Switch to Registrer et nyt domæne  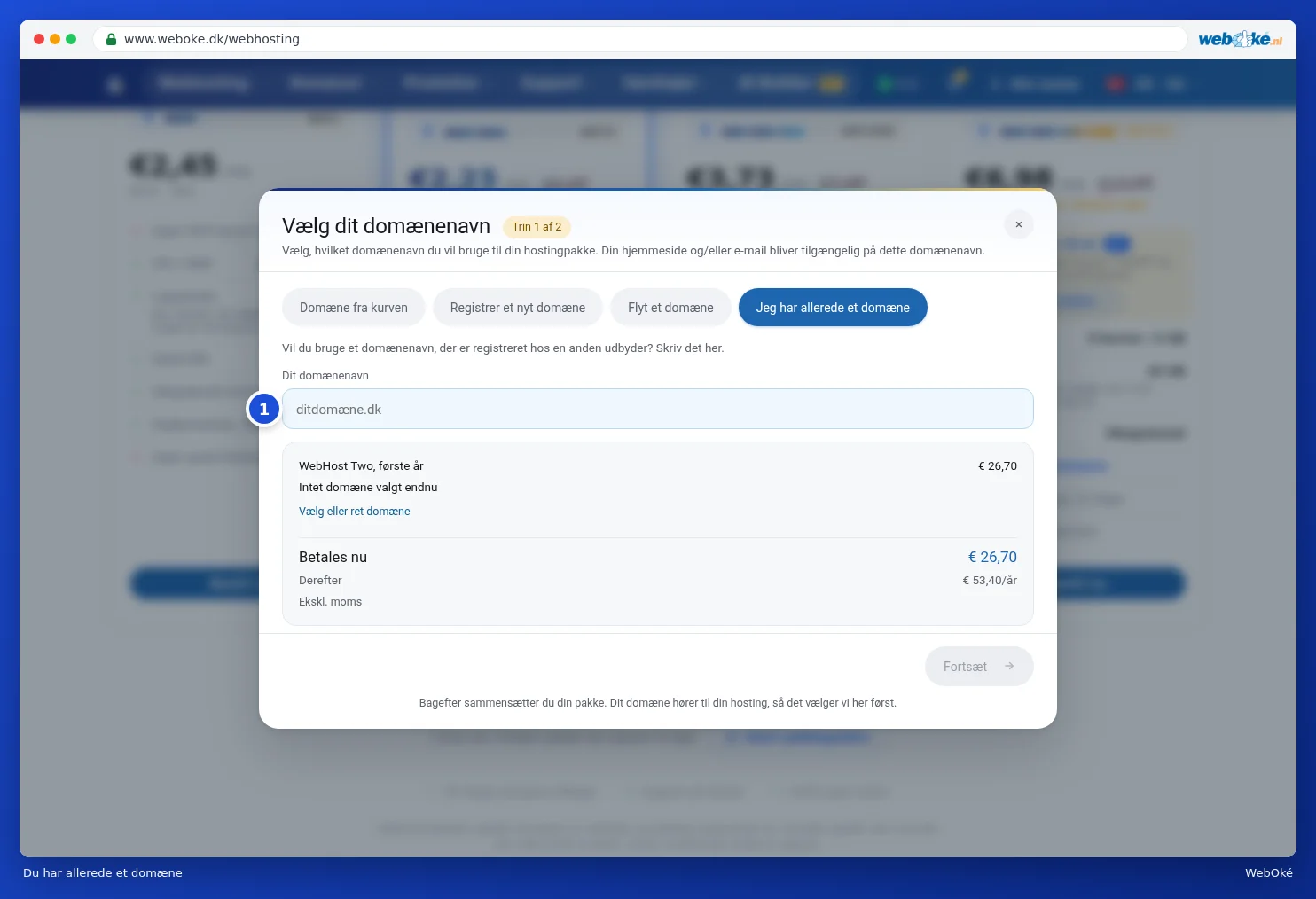[518, 308]
